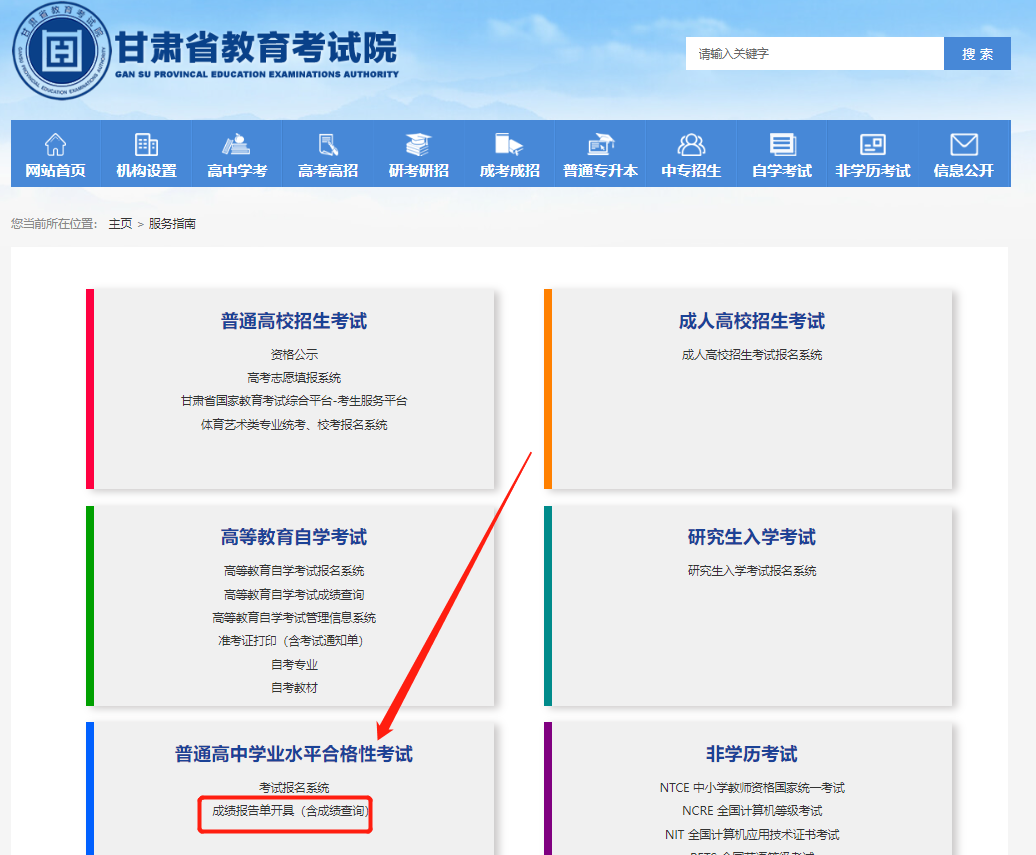
Task: Open 机构设置 building icon
Action: [146, 144]
